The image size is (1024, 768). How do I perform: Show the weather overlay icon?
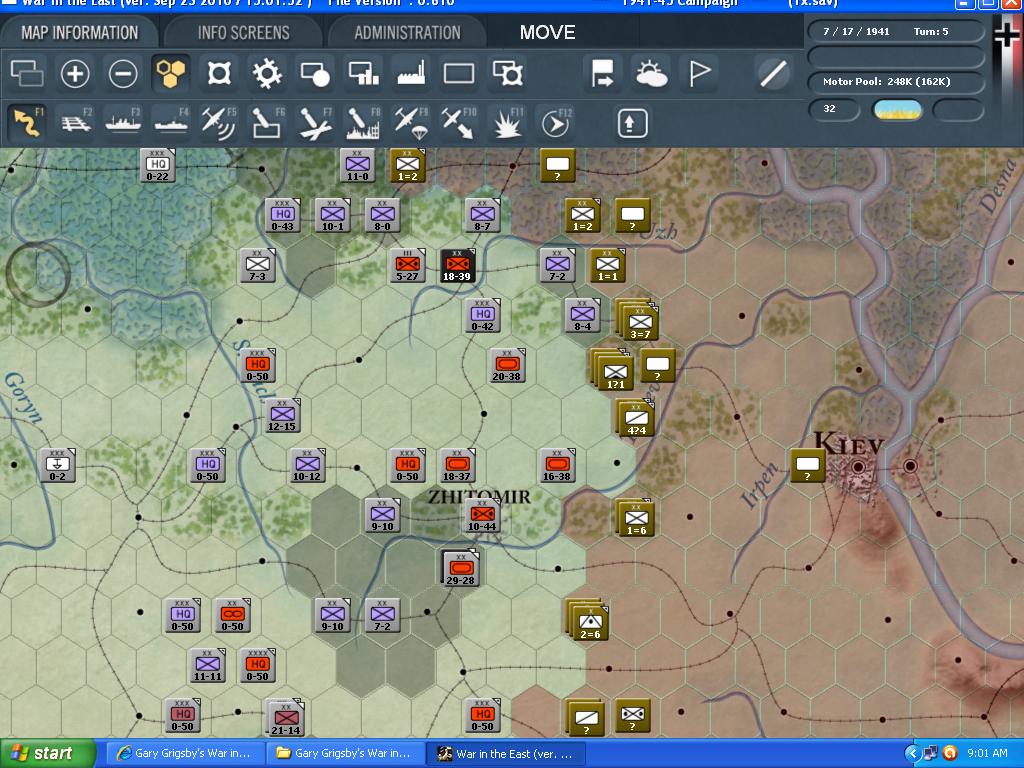tap(651, 73)
